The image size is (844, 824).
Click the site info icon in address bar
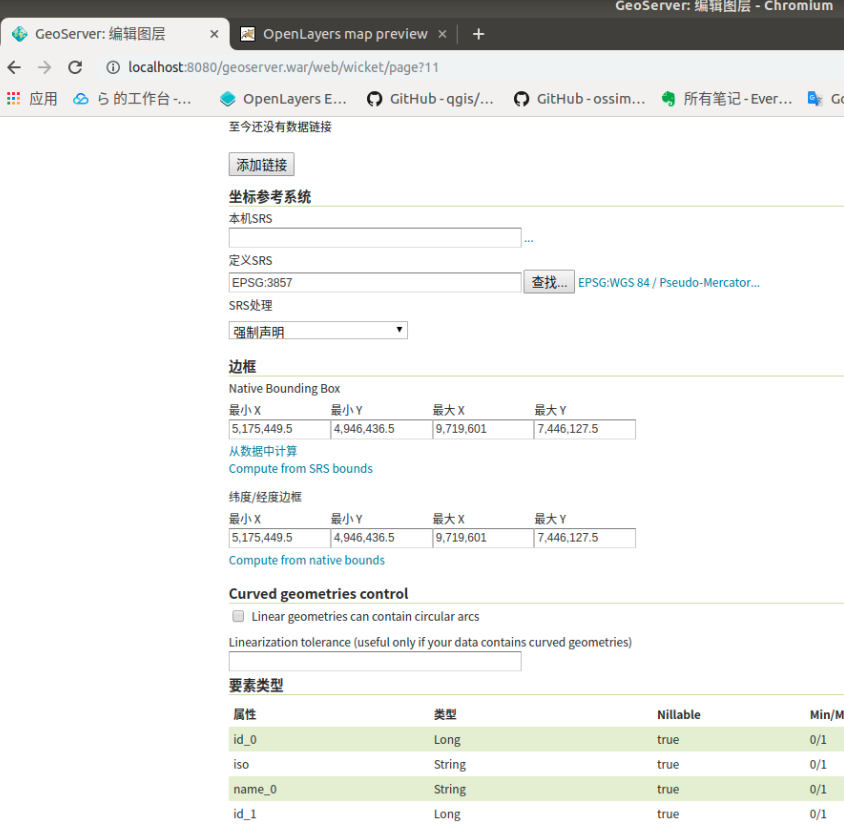[x=113, y=68]
